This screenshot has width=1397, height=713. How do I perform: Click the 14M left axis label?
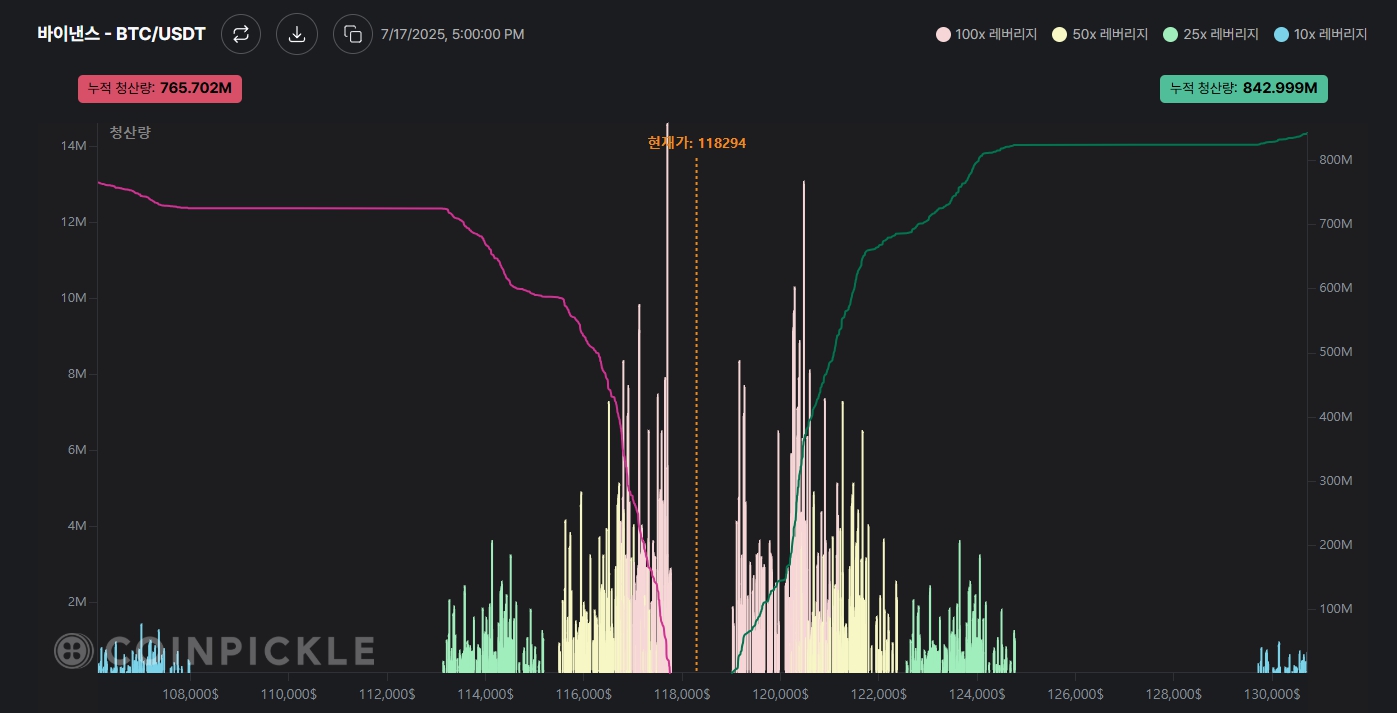[x=74, y=146]
